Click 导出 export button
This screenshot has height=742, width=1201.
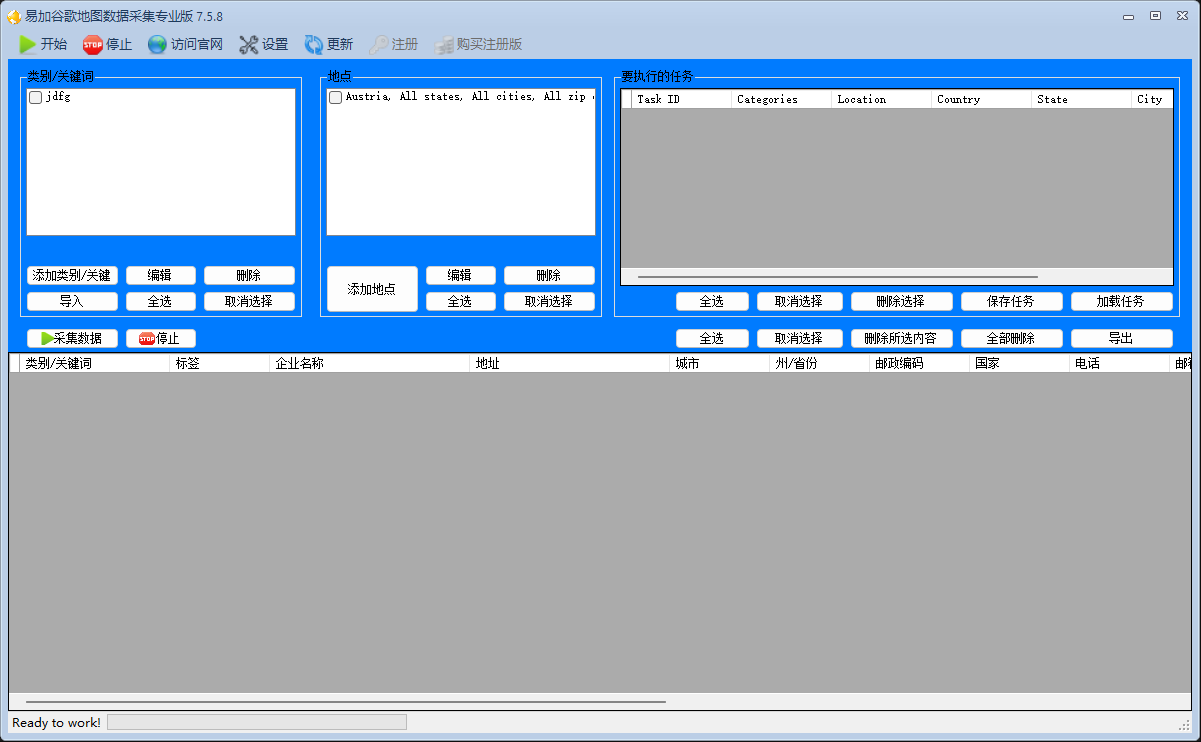[1122, 338]
